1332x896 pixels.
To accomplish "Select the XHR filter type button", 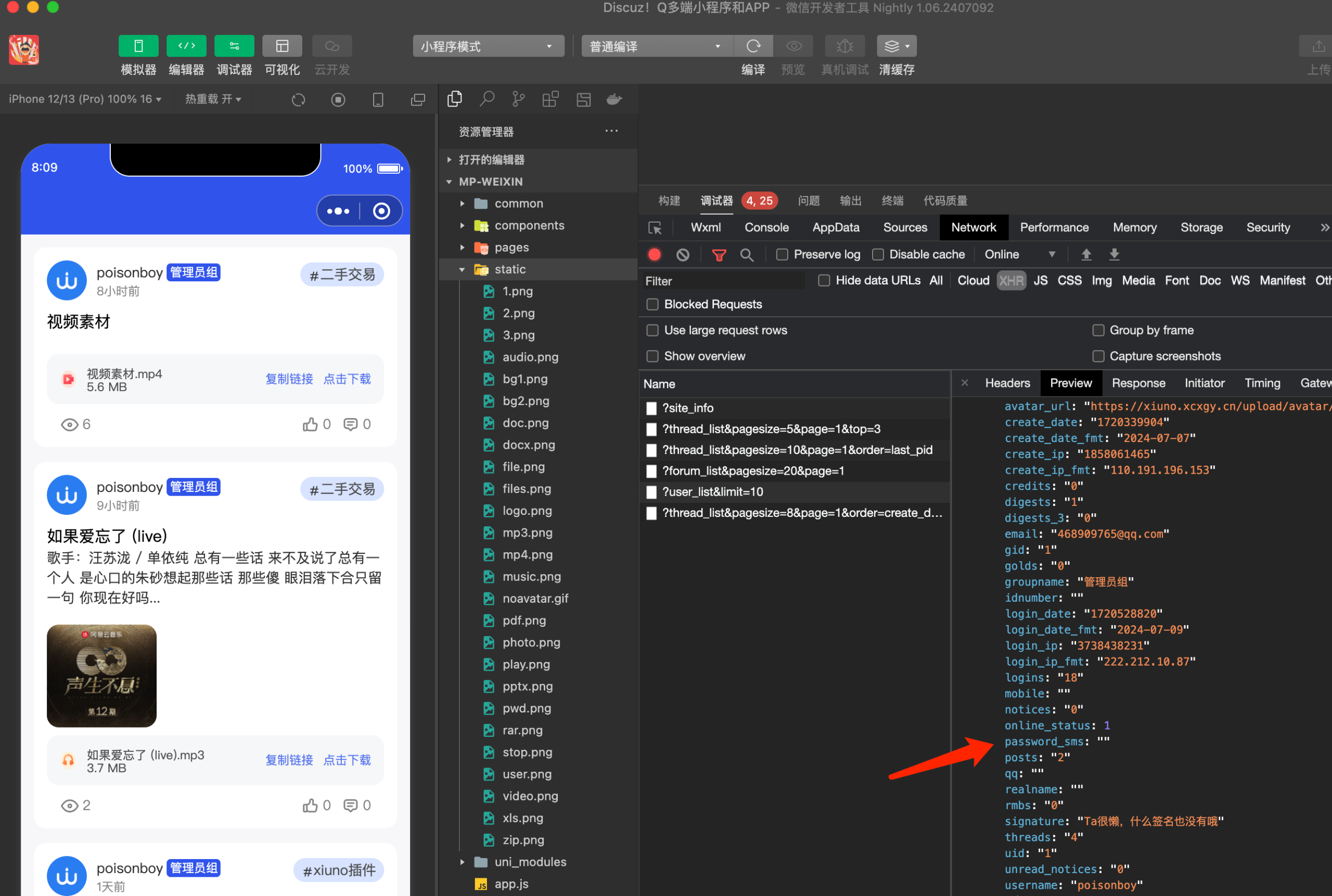I will coord(1011,281).
